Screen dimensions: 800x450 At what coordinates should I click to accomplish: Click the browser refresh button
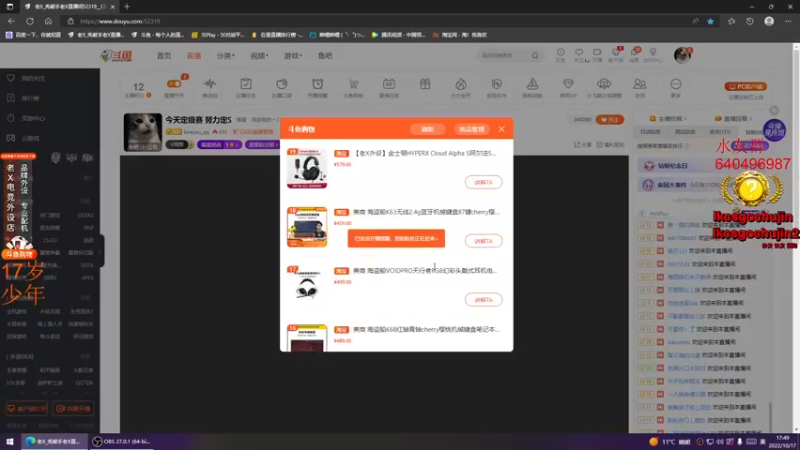click(30, 21)
